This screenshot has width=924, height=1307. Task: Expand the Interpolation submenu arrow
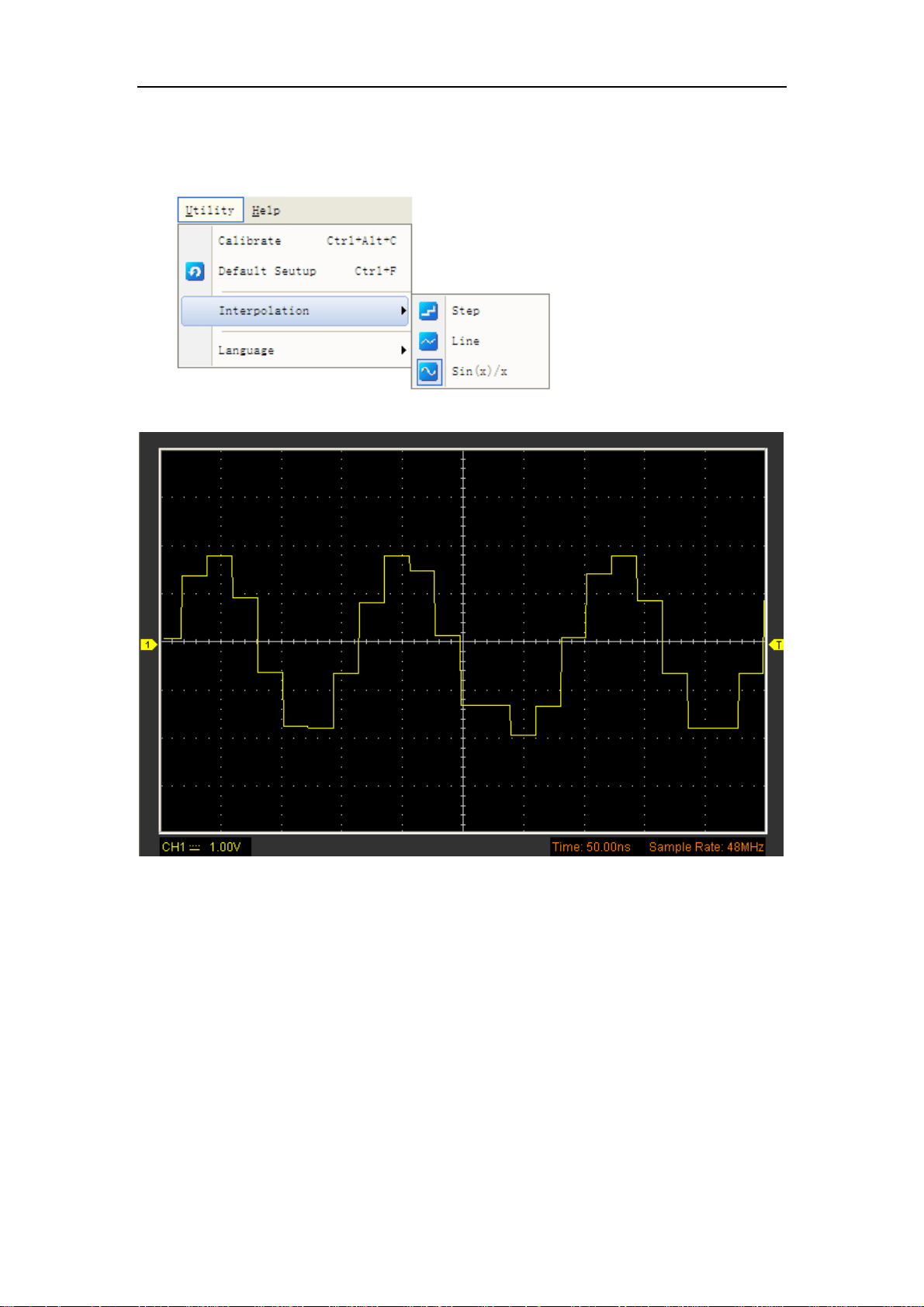[403, 311]
